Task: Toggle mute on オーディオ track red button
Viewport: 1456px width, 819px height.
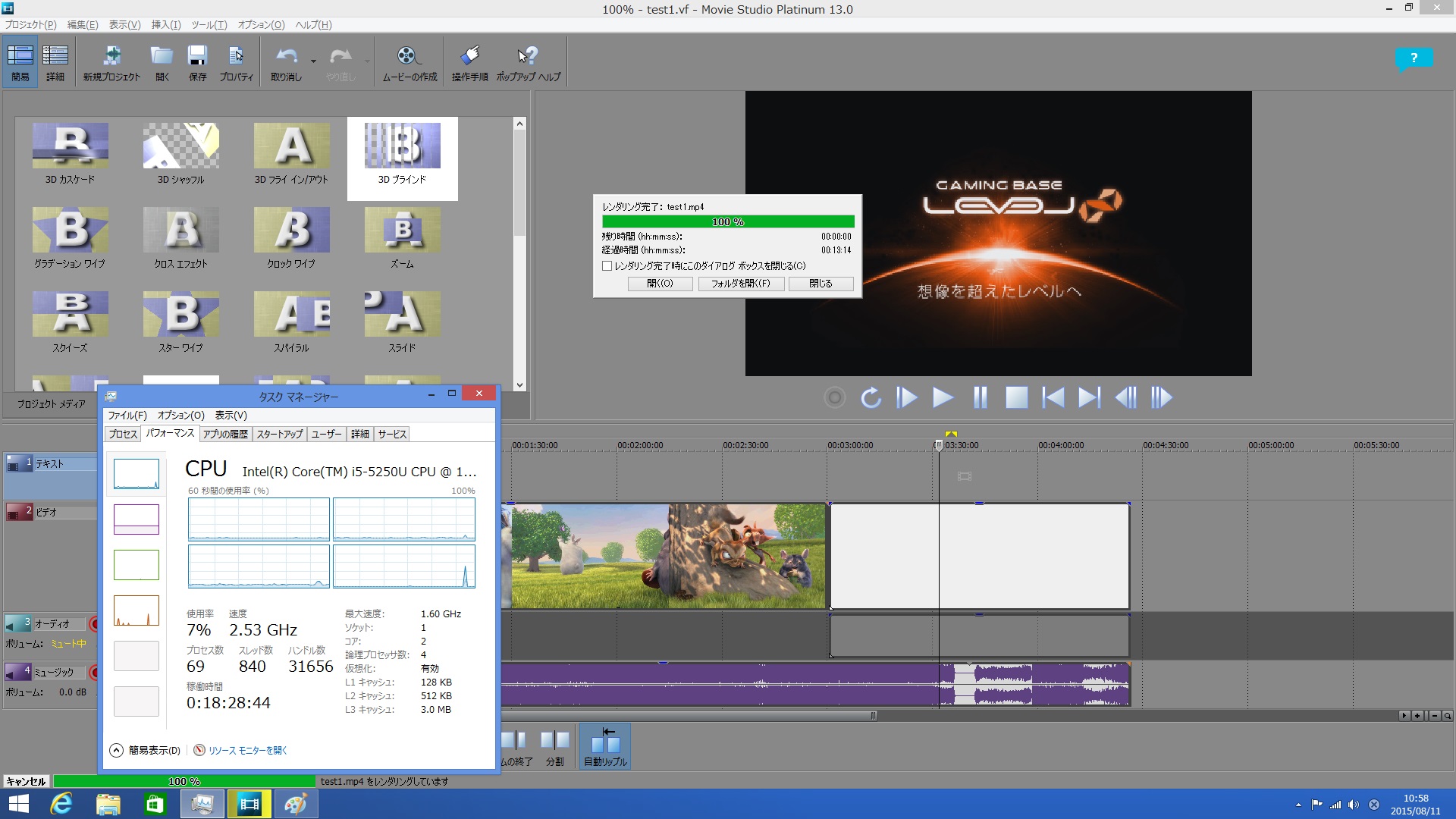Action: (94, 624)
